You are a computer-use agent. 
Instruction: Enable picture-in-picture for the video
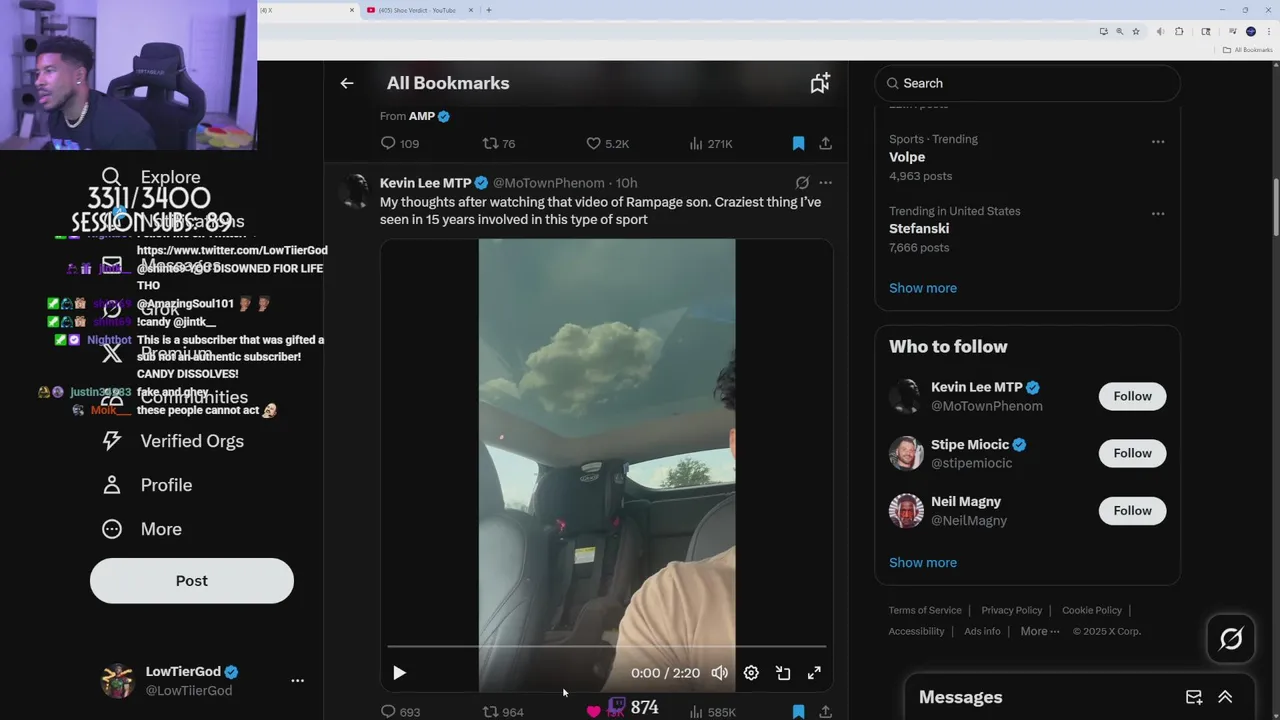tap(783, 673)
